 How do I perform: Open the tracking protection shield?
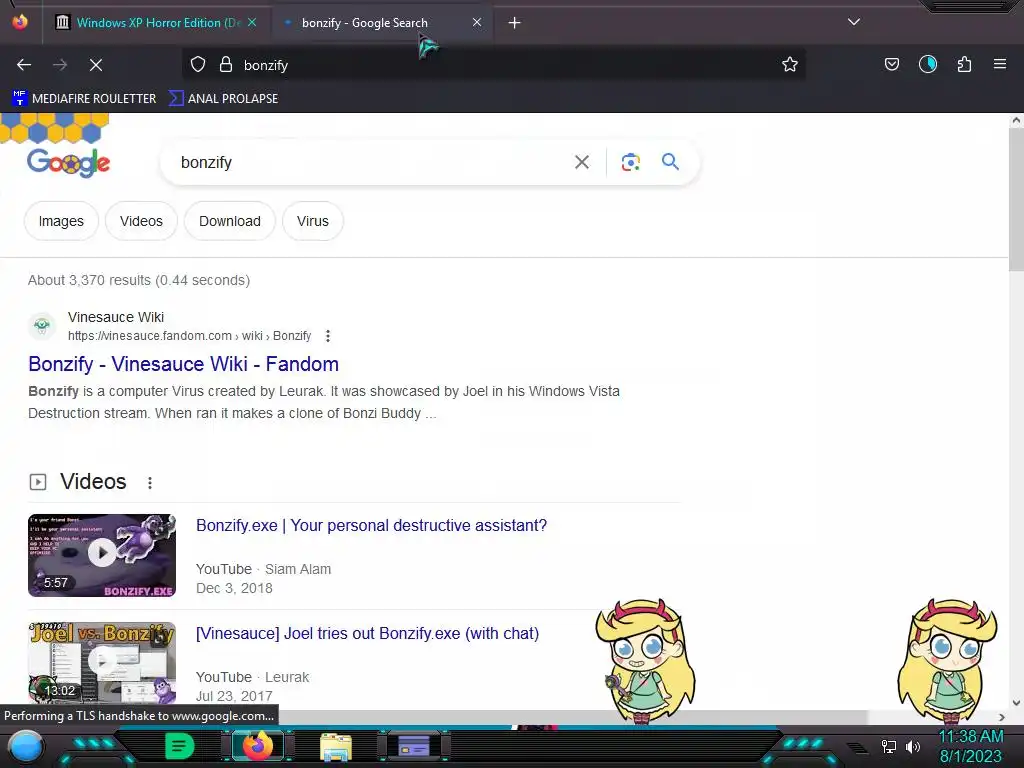(x=198, y=65)
